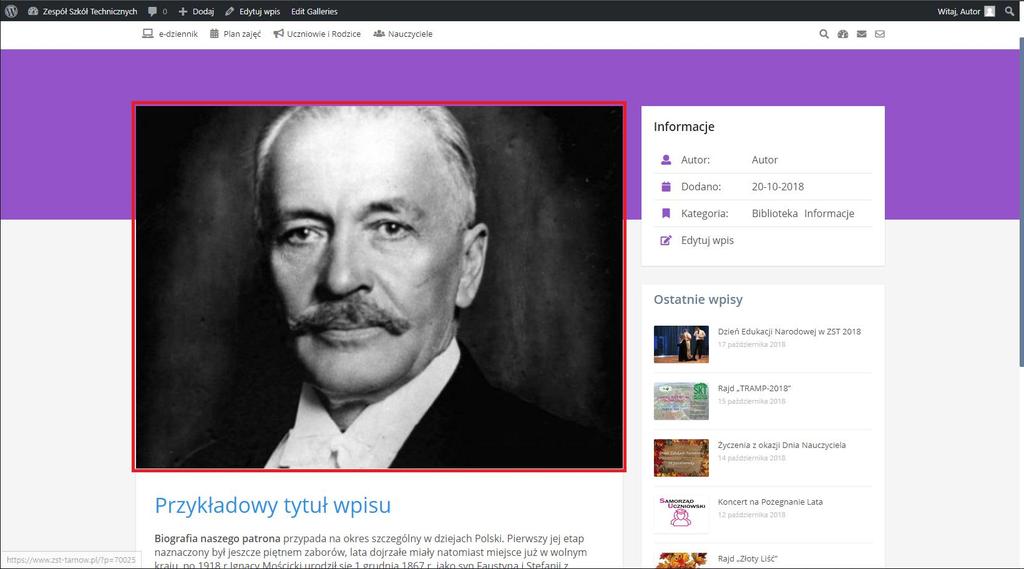The height and width of the screenshot is (569, 1024).
Task: Click the filled envelope mail icon
Action: [x=861, y=34]
